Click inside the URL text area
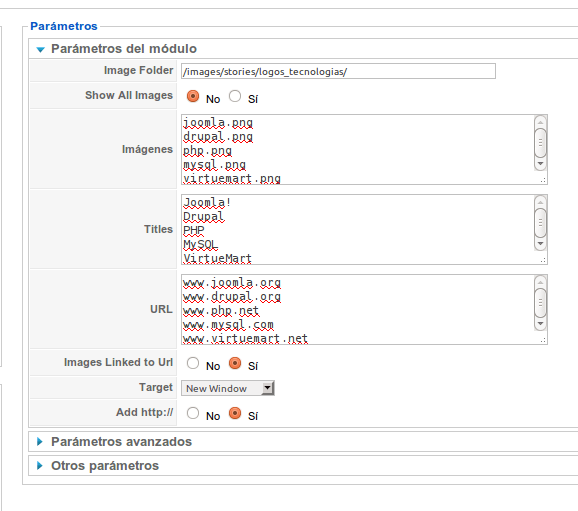The width and height of the screenshot is (578, 511). [358, 309]
